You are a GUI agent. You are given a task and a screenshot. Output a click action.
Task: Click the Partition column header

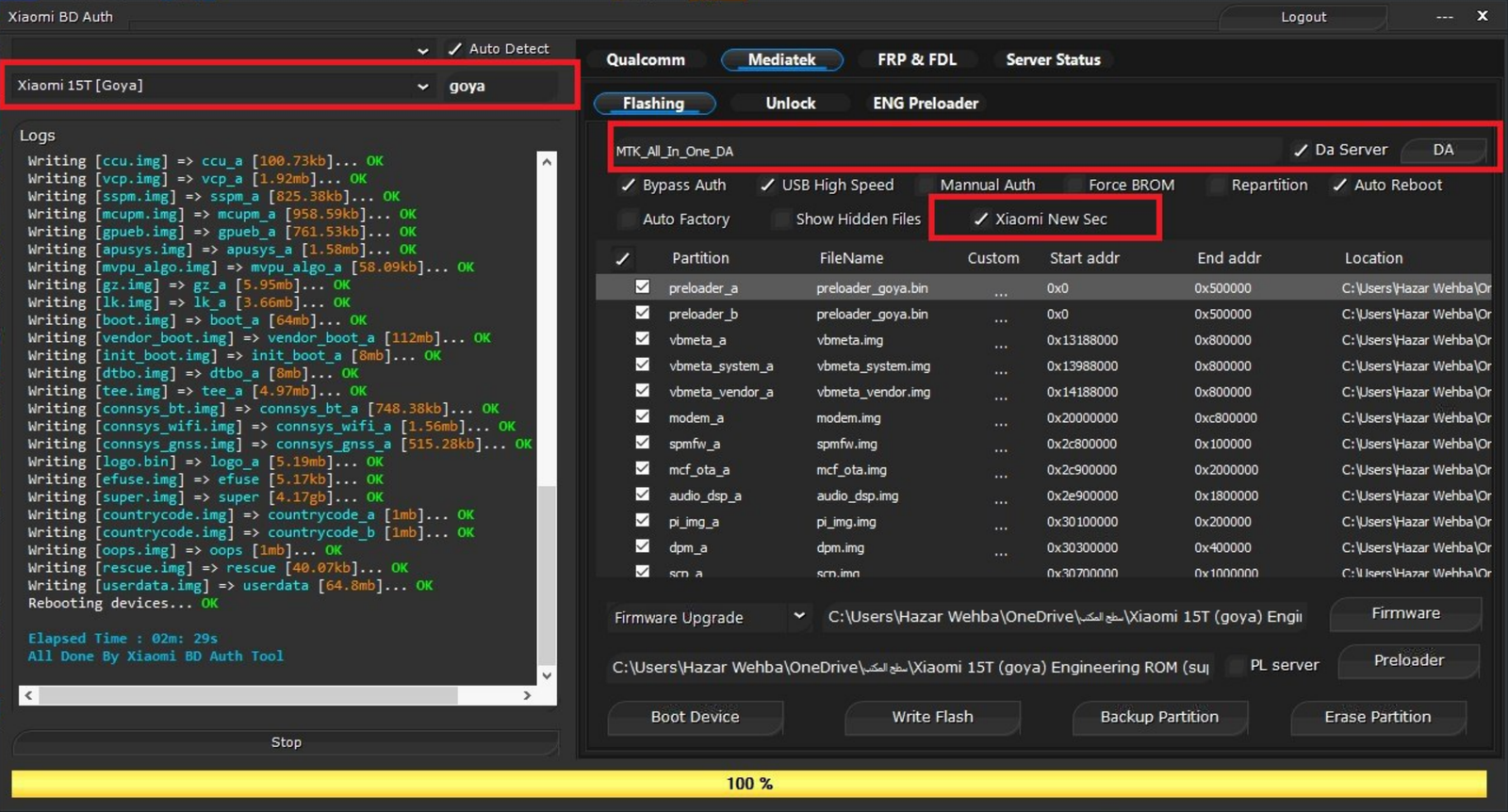[700, 258]
